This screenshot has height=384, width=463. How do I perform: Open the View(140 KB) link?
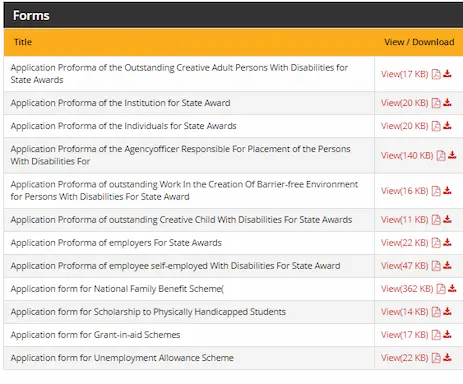407,156
